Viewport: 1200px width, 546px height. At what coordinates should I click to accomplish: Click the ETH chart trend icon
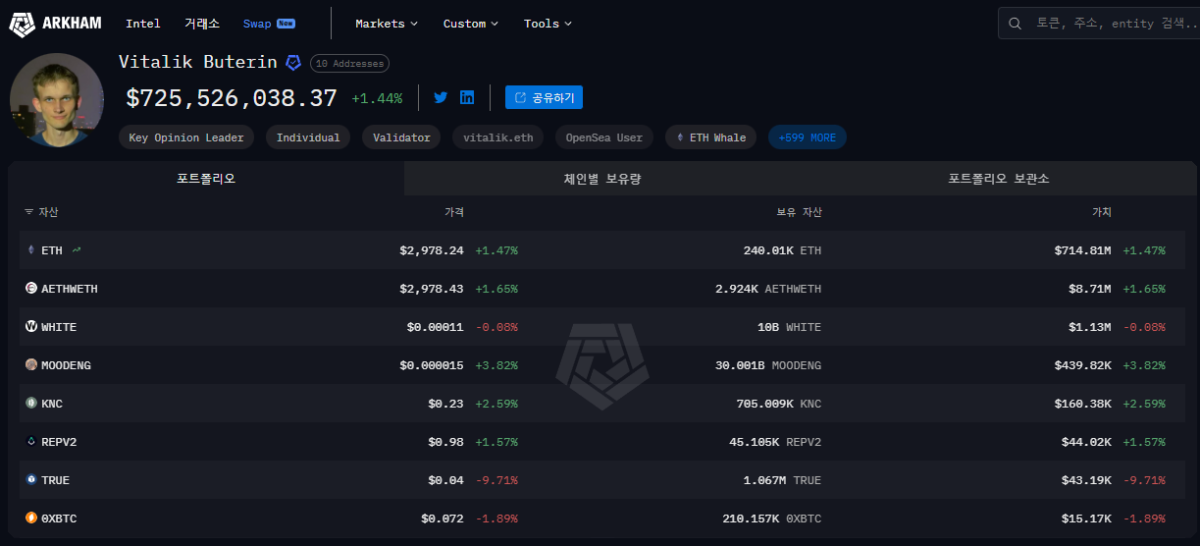pos(77,250)
